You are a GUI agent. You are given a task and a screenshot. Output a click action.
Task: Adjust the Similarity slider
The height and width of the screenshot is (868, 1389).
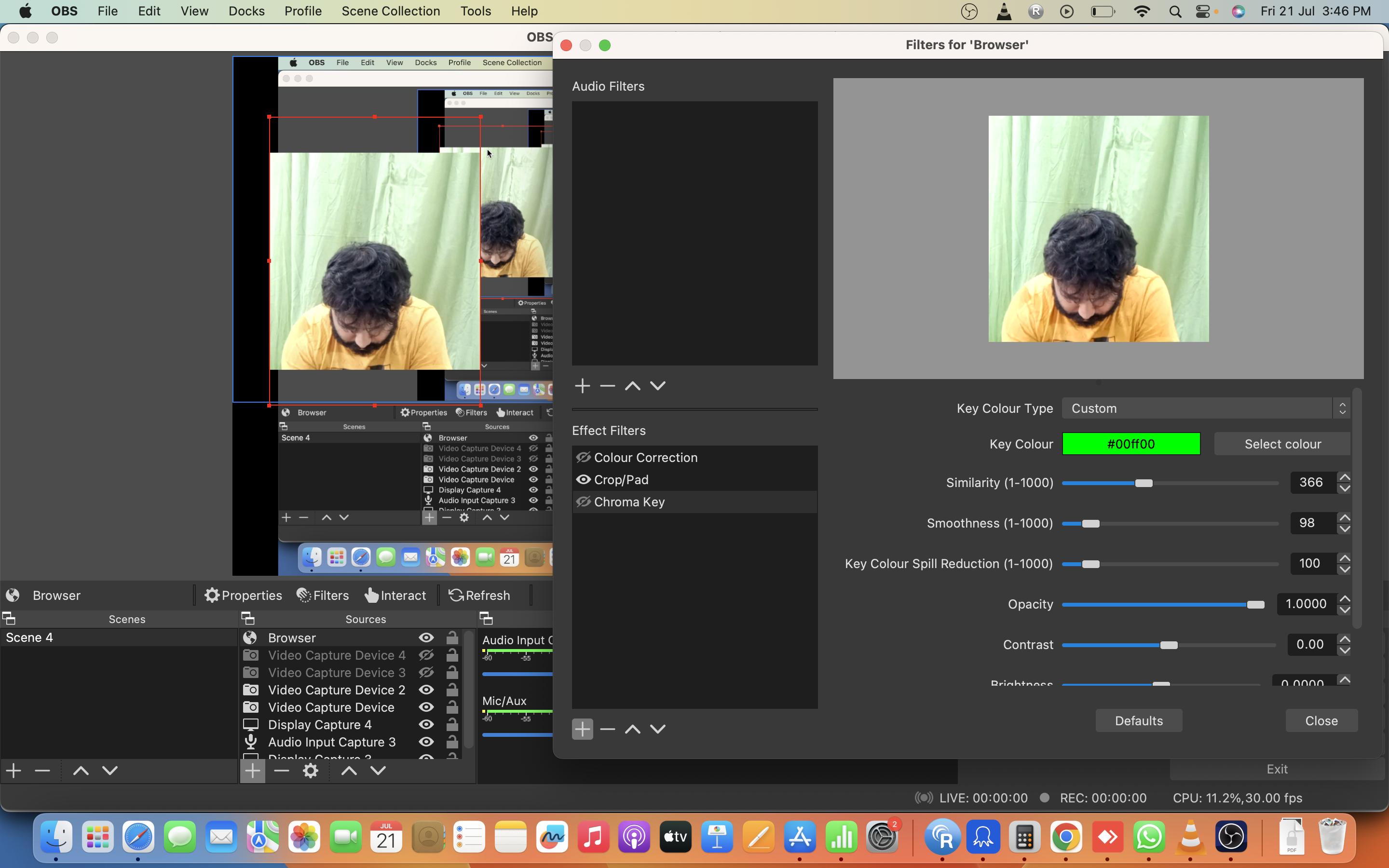[1144, 483]
